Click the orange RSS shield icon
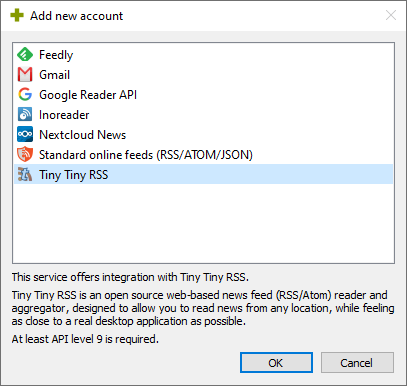This screenshot has width=407, height=386. (x=25, y=155)
